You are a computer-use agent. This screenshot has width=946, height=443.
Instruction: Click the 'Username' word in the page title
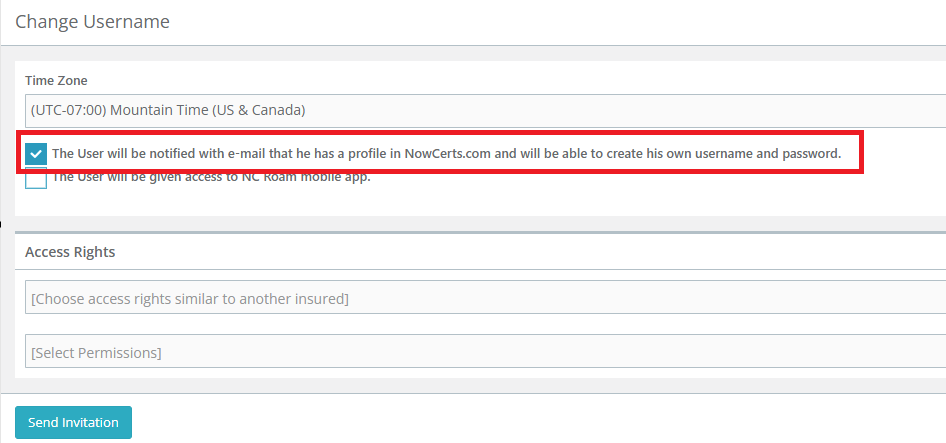(127, 22)
